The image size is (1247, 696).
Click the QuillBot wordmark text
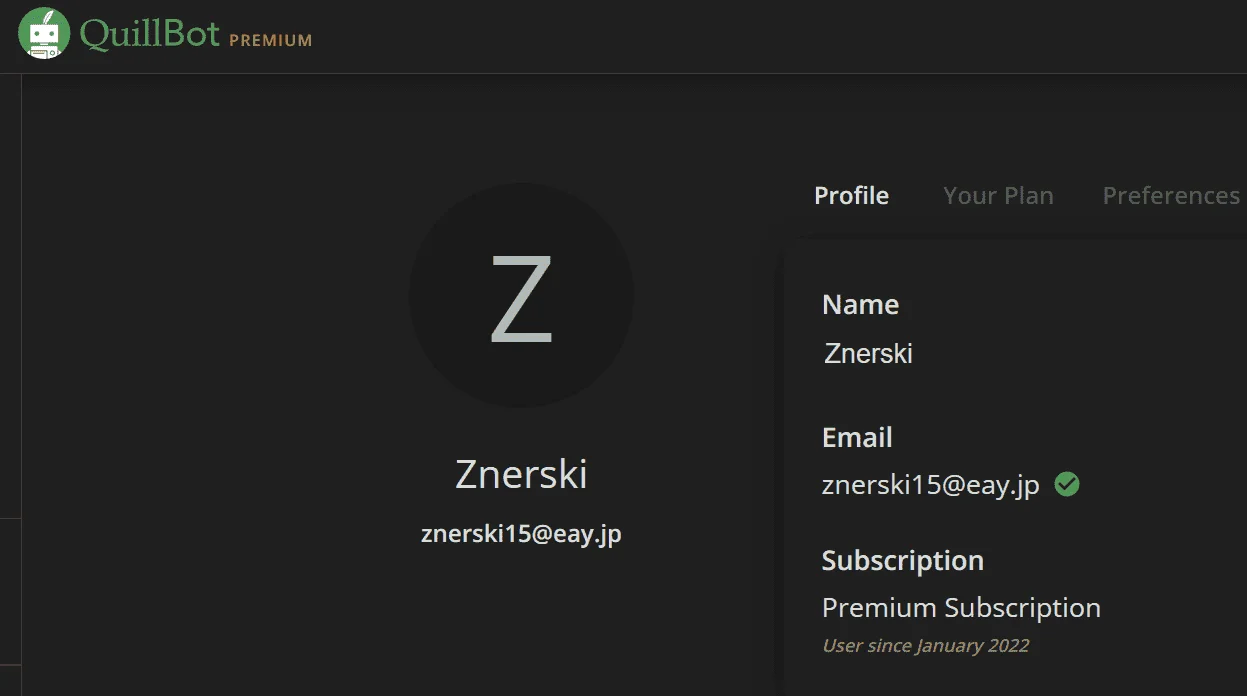[150, 34]
